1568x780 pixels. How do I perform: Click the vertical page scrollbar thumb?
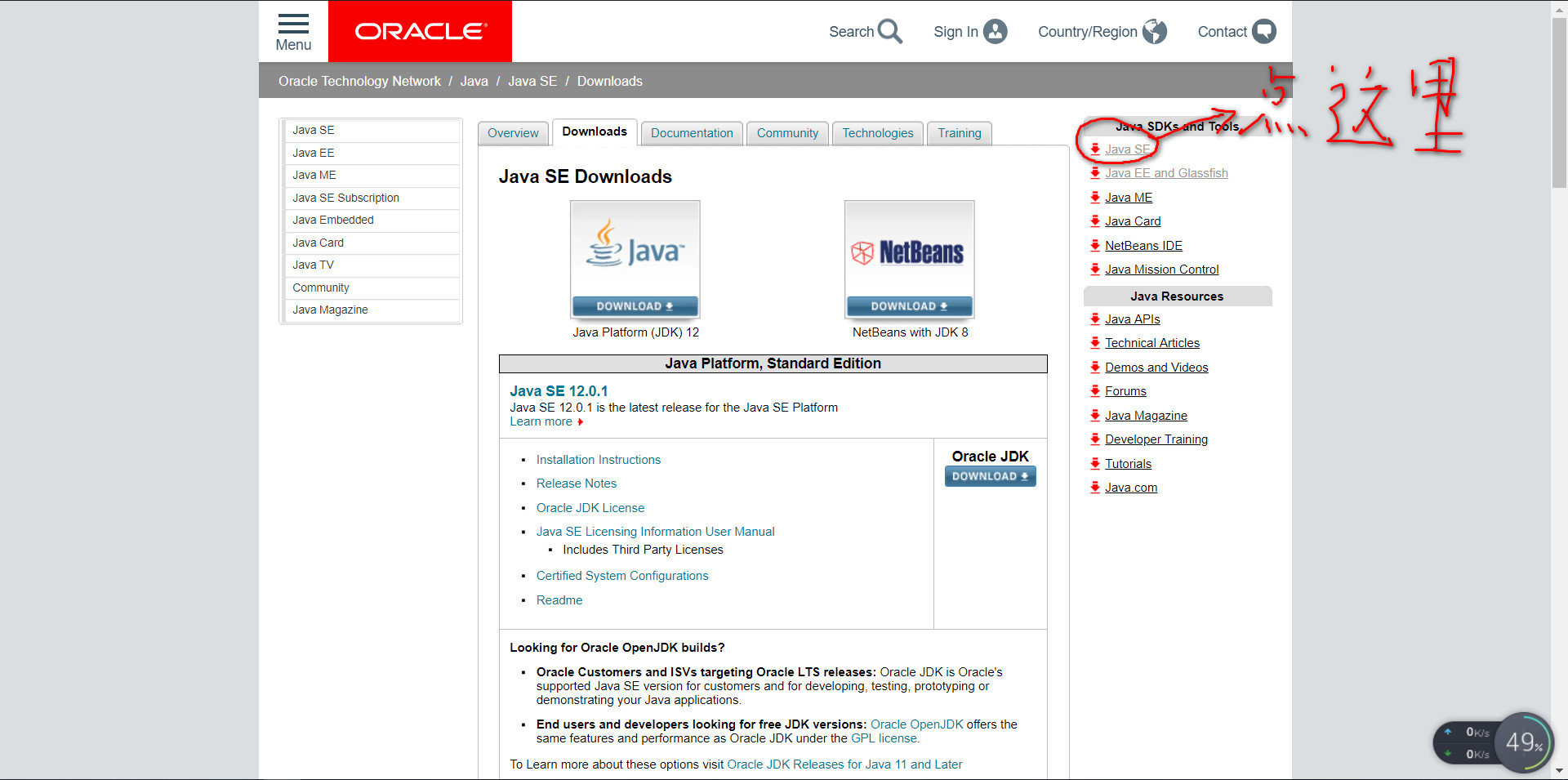1559,102
